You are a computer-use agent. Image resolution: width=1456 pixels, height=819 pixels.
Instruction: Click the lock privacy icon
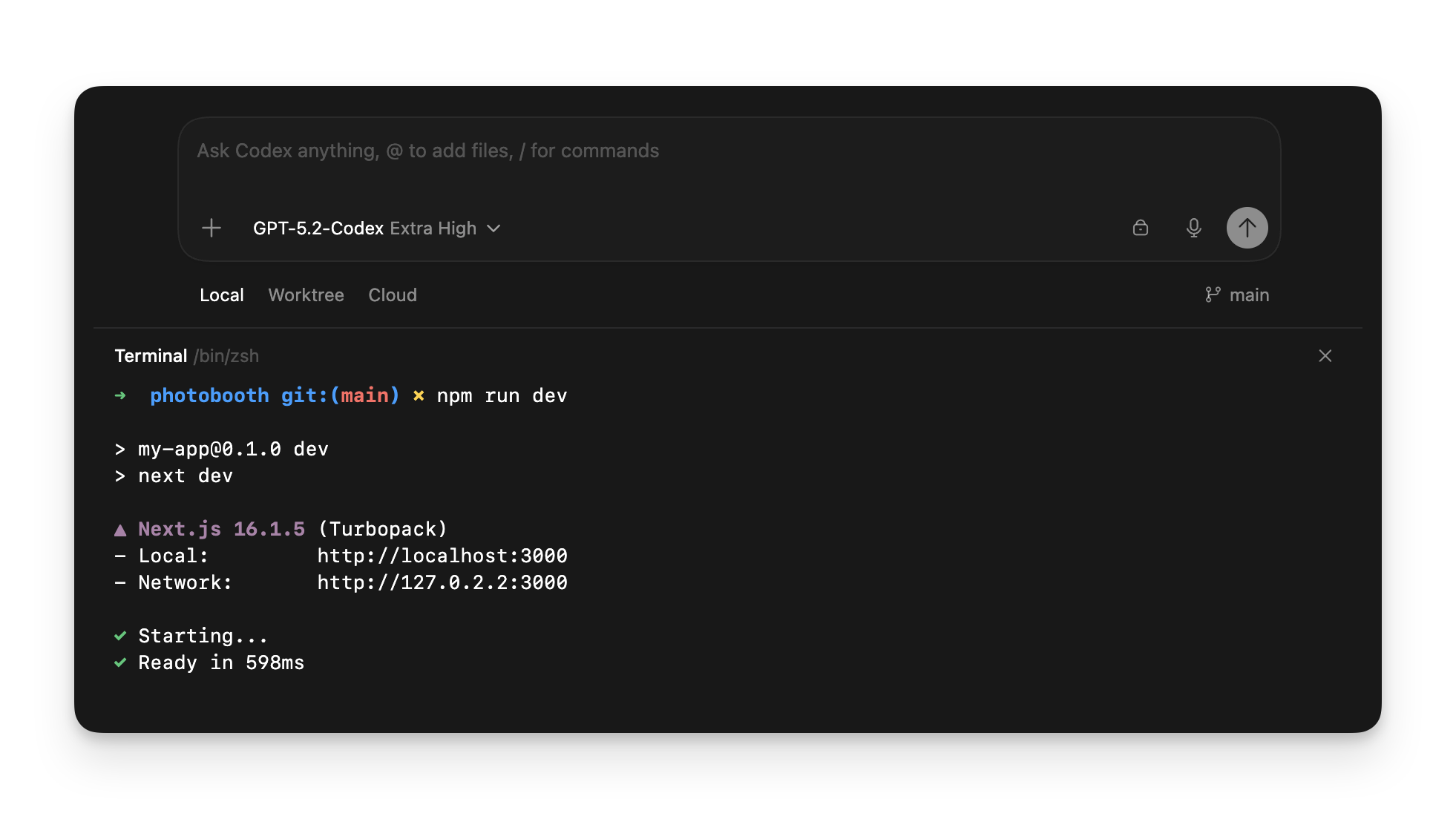(1141, 228)
